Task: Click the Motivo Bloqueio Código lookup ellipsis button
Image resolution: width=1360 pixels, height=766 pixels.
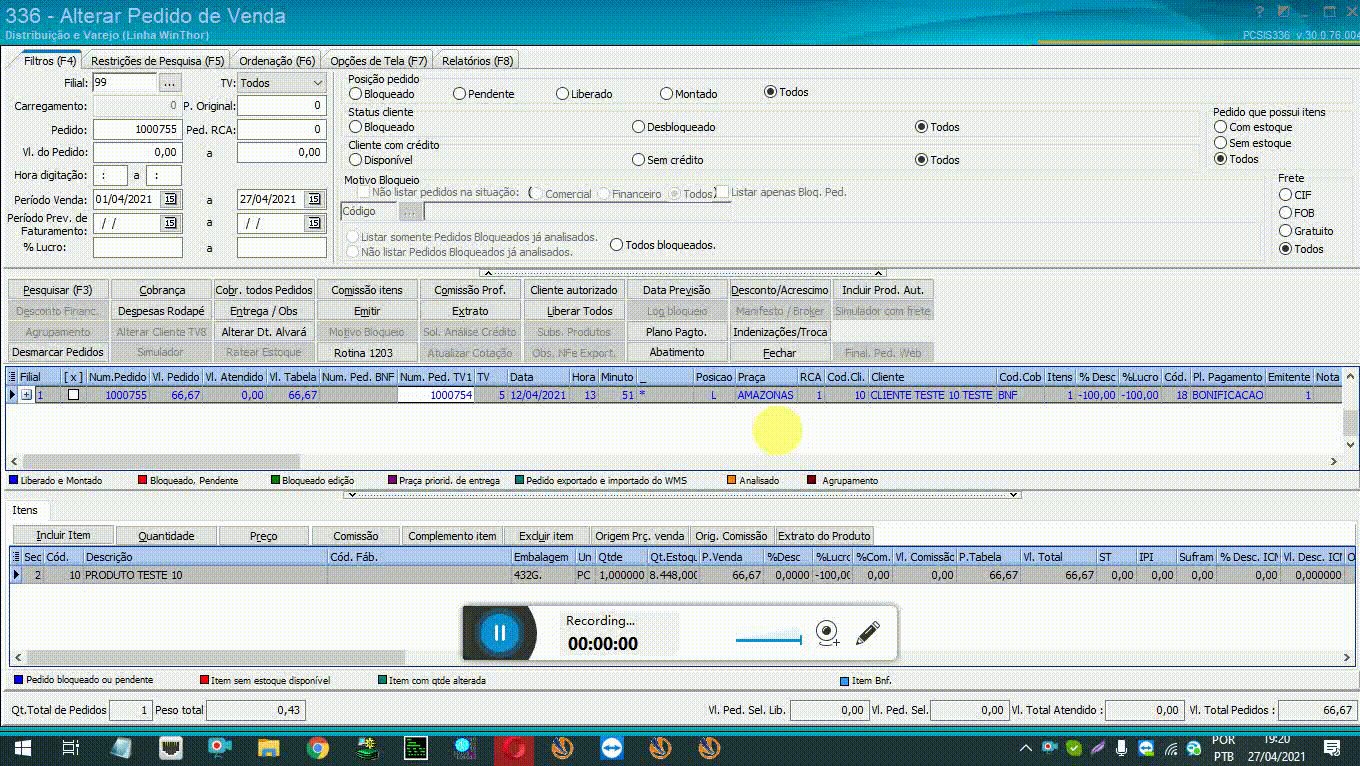Action: [410, 211]
